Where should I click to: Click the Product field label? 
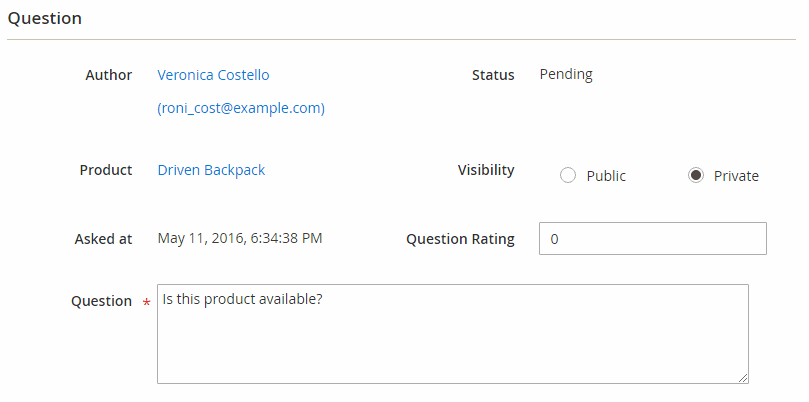click(x=106, y=170)
